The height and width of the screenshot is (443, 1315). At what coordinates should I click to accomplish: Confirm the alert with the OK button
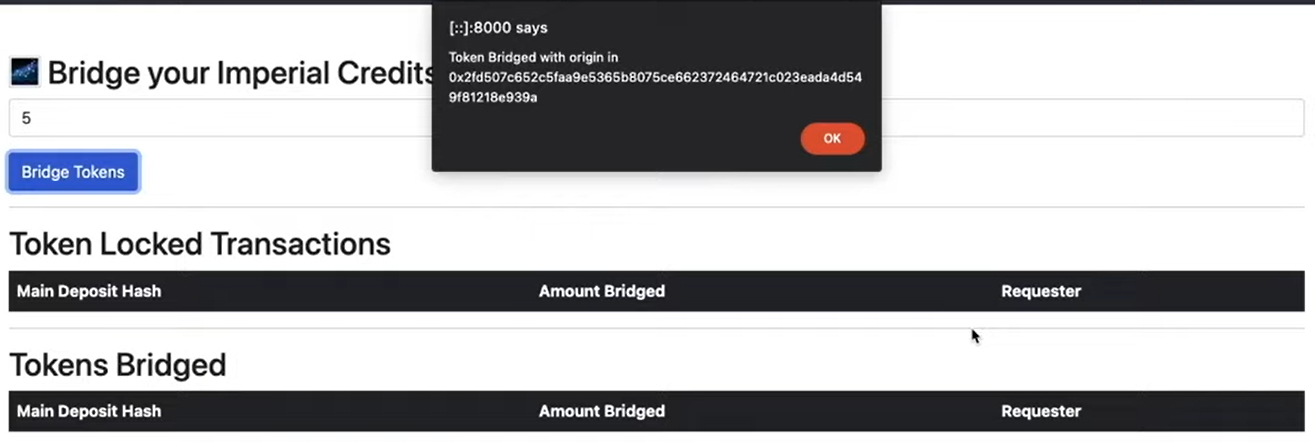[832, 139]
